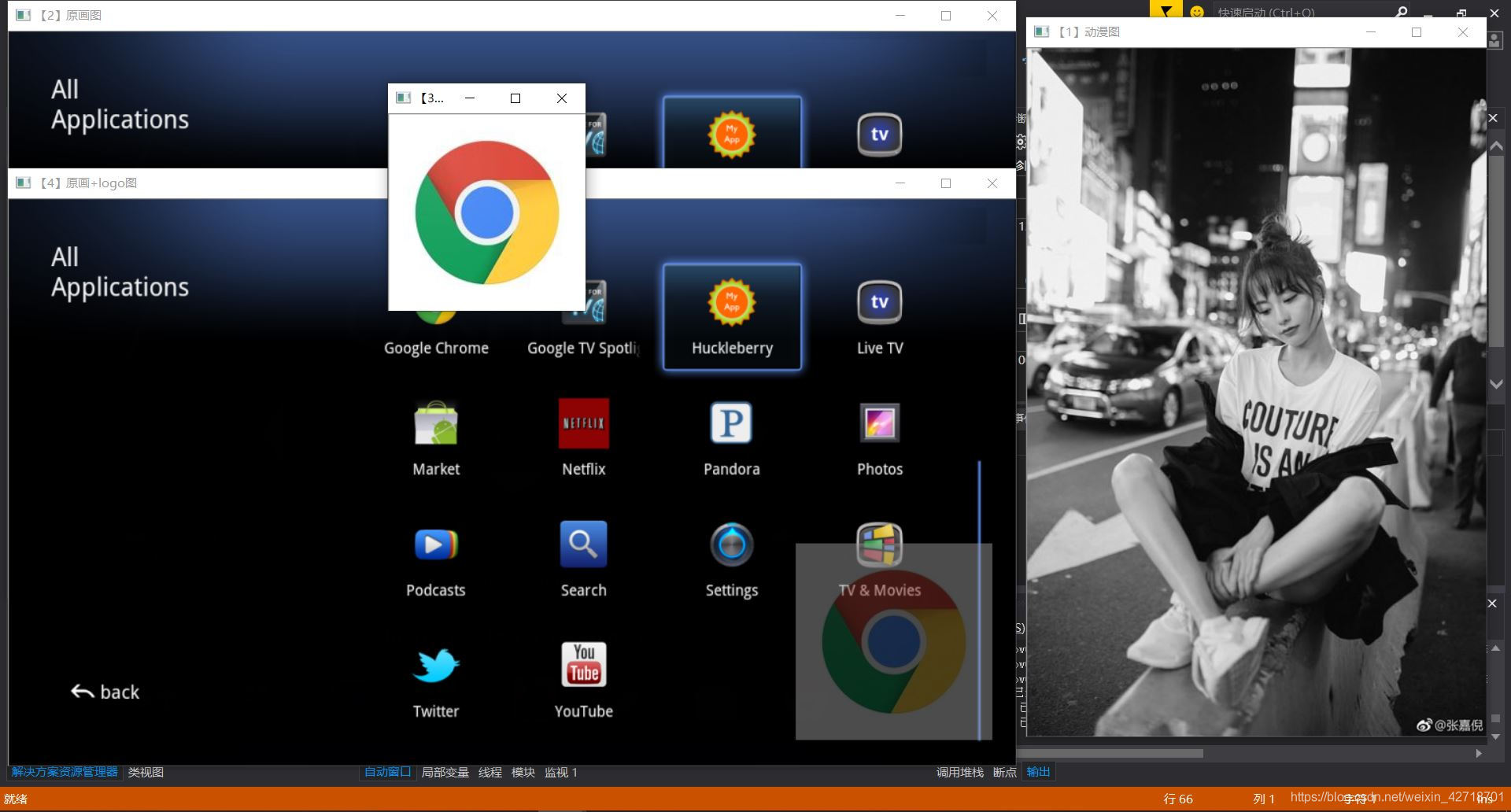Open the 自动窗口 tab
The width and height of the screenshot is (1511, 812).
(387, 772)
